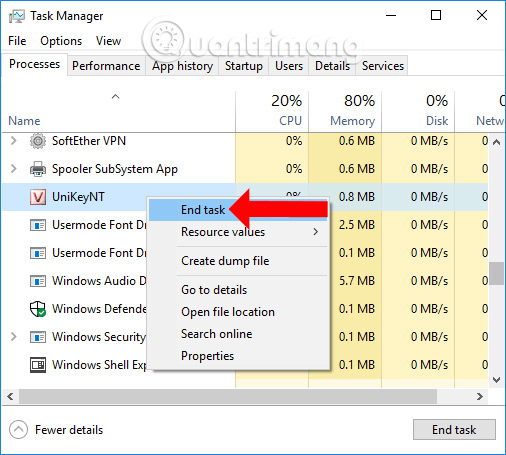
Task: Click the End task button at bottom
Action: pyautogui.click(x=454, y=430)
